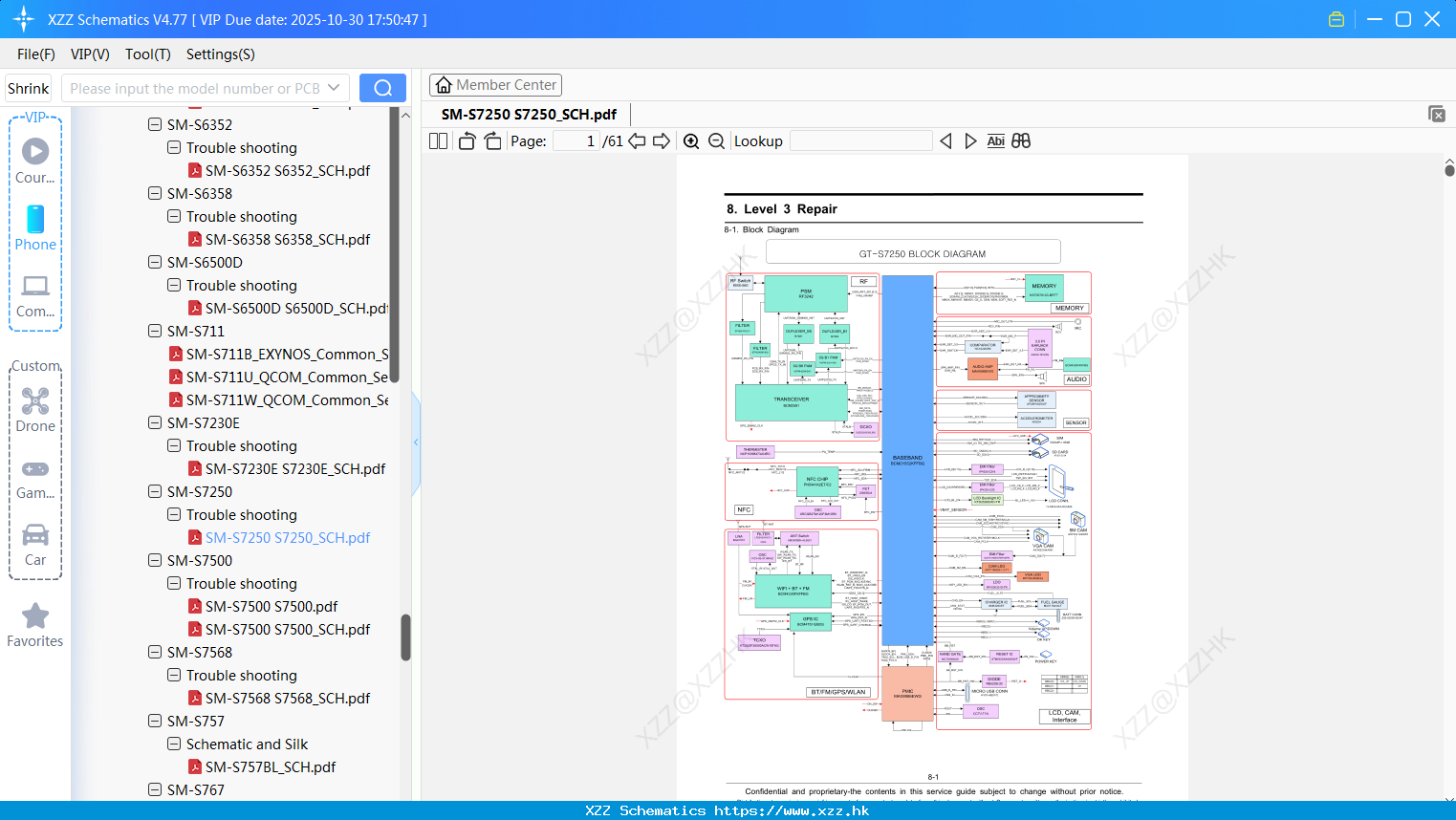Viewport: 1456px width, 820px height.
Task: Collapse the SM-S7230E tree node
Action: pyautogui.click(x=155, y=422)
